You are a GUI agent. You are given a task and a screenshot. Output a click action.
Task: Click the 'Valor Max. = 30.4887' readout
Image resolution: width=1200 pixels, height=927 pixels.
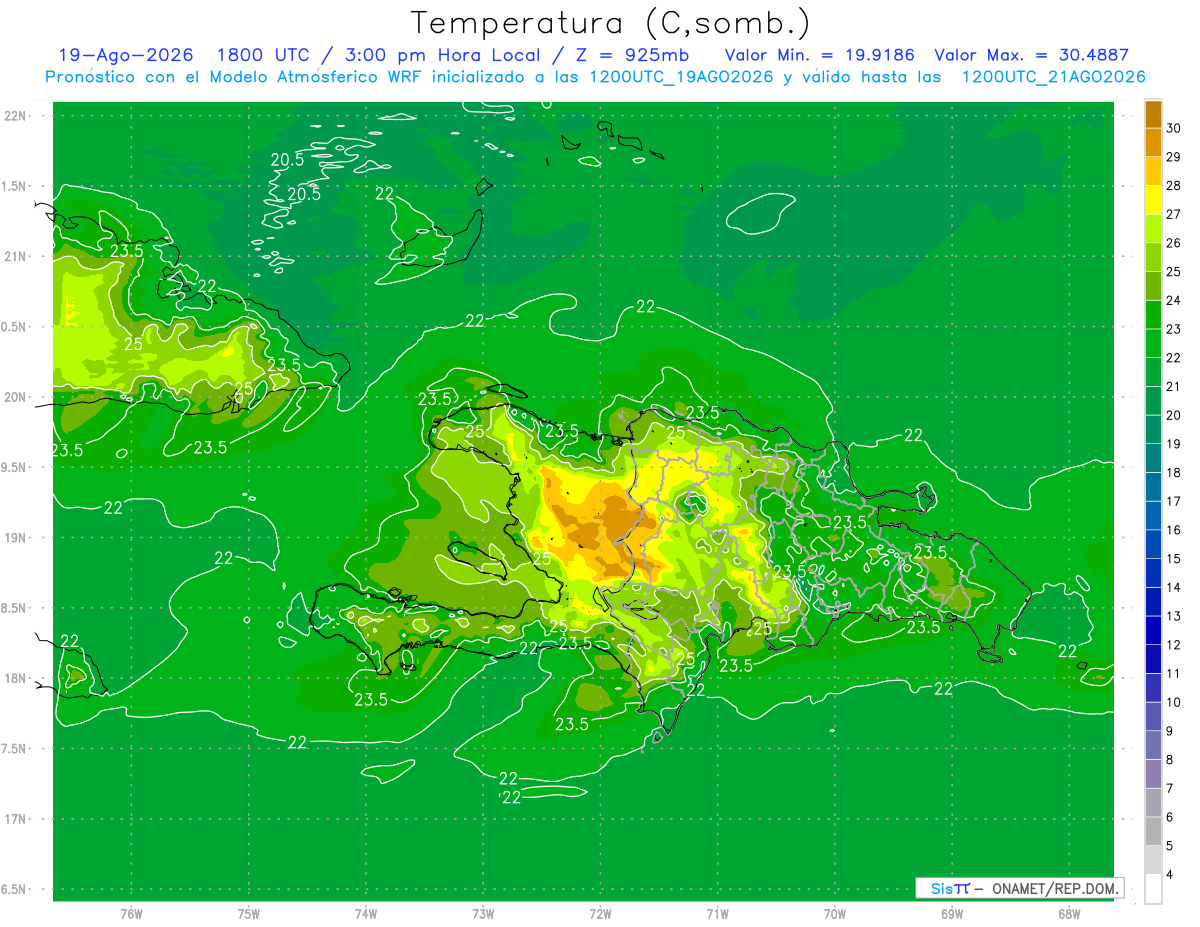[x=1031, y=55]
